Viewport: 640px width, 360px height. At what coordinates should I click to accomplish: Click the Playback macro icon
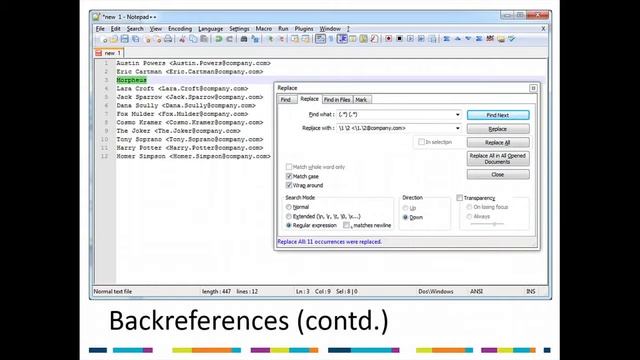410,39
